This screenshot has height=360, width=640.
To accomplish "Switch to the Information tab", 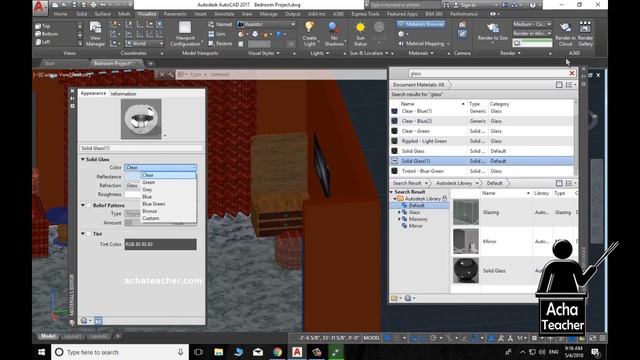I will pos(123,94).
